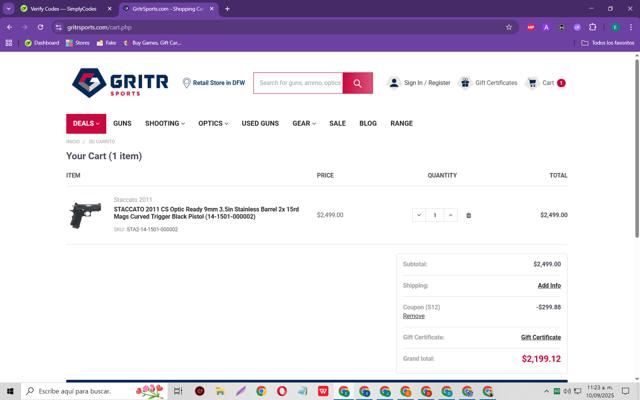Open the Dashboard bookmark
640x400 pixels.
click(42, 43)
